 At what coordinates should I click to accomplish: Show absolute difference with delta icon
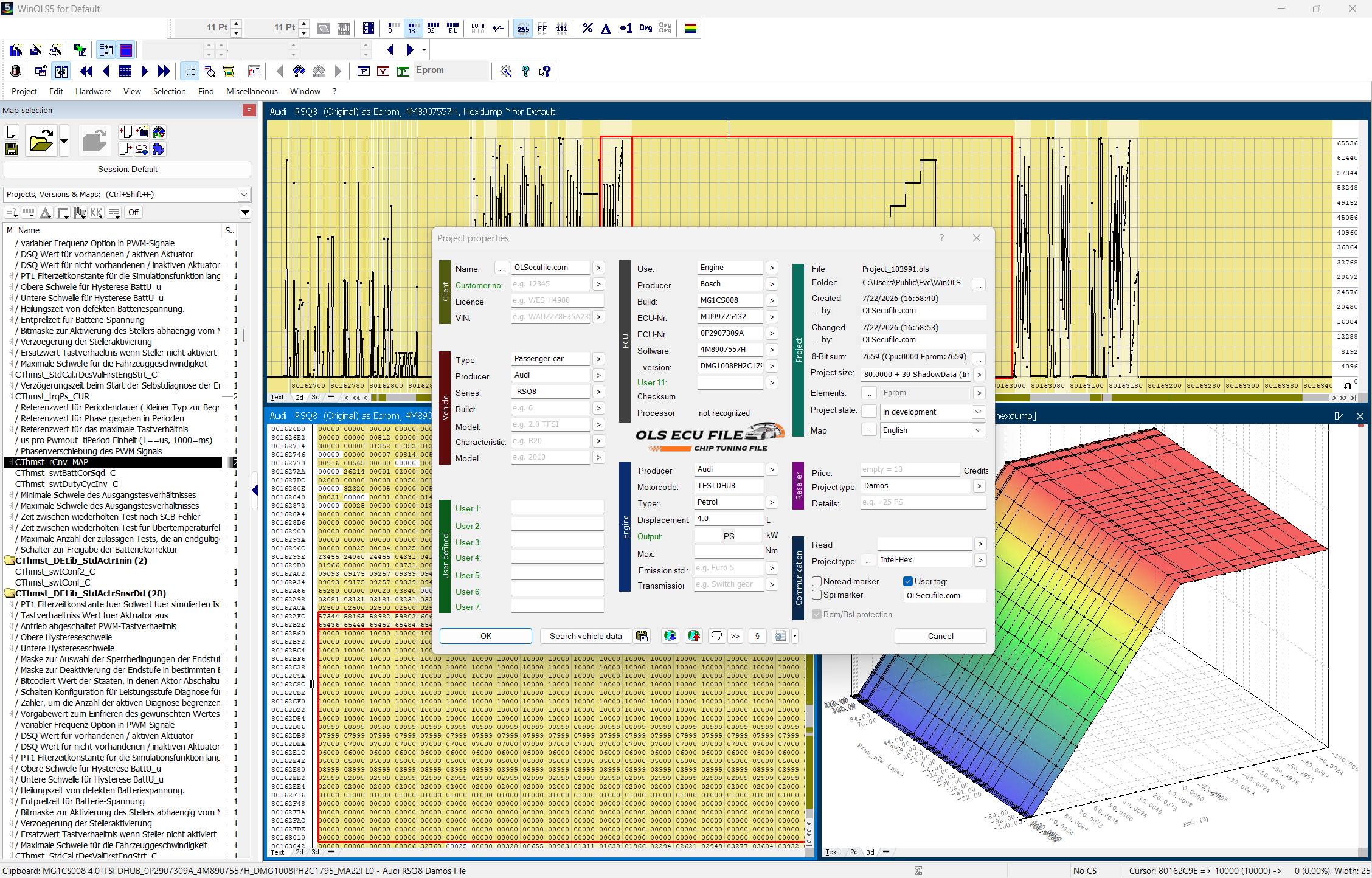pyautogui.click(x=606, y=28)
